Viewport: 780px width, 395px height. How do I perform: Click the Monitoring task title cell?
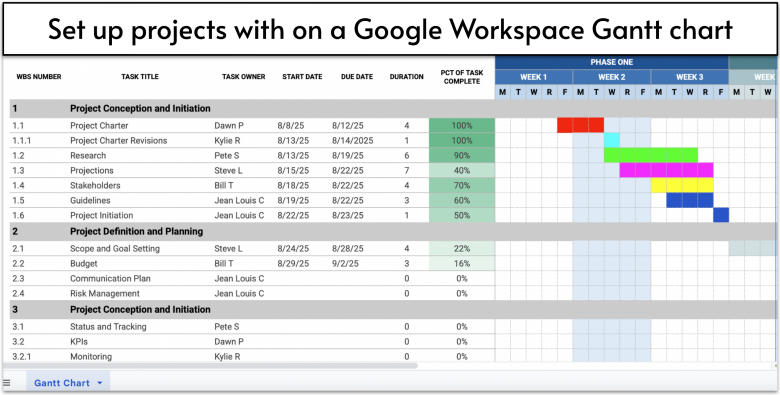(91, 356)
